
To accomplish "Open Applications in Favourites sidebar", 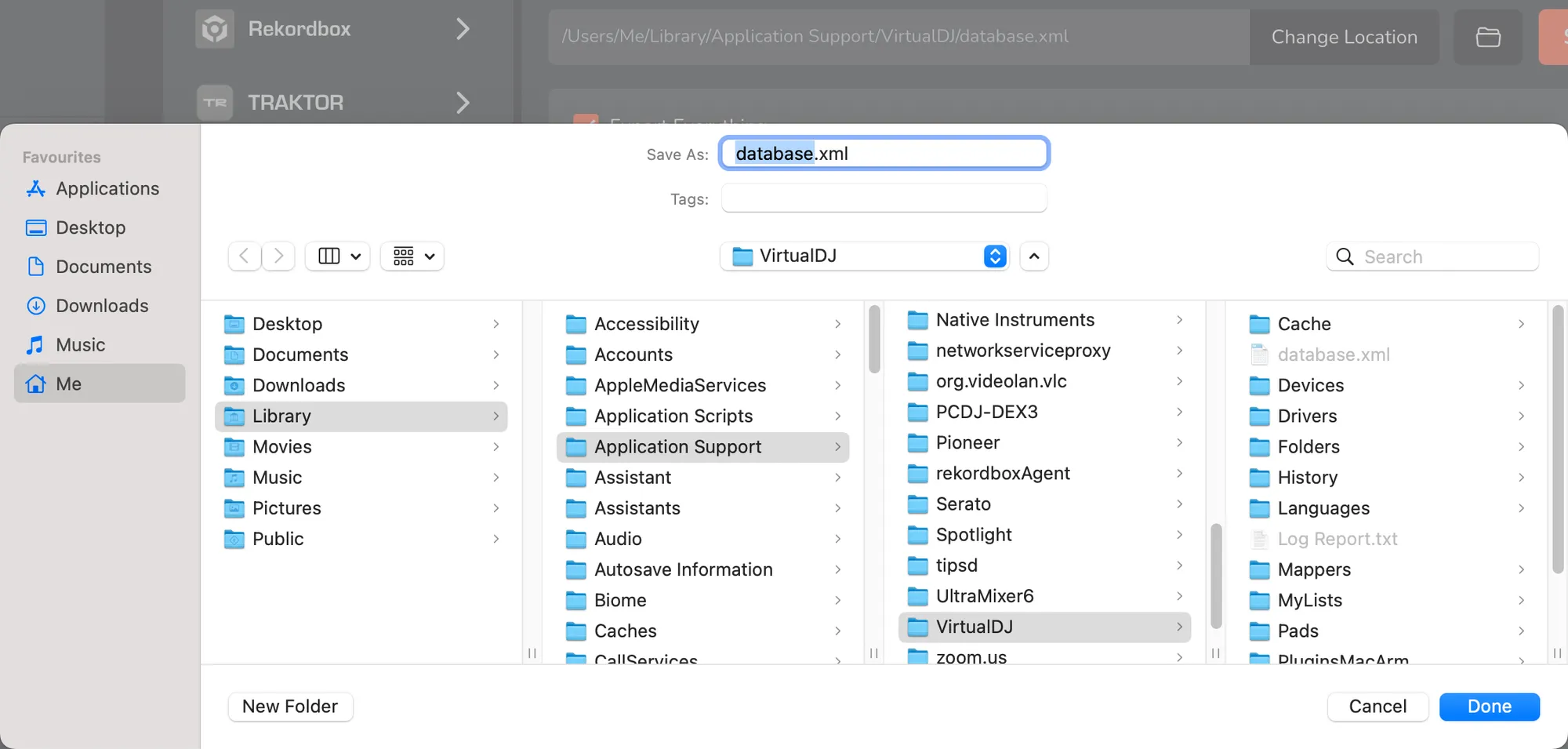I will 107,189.
